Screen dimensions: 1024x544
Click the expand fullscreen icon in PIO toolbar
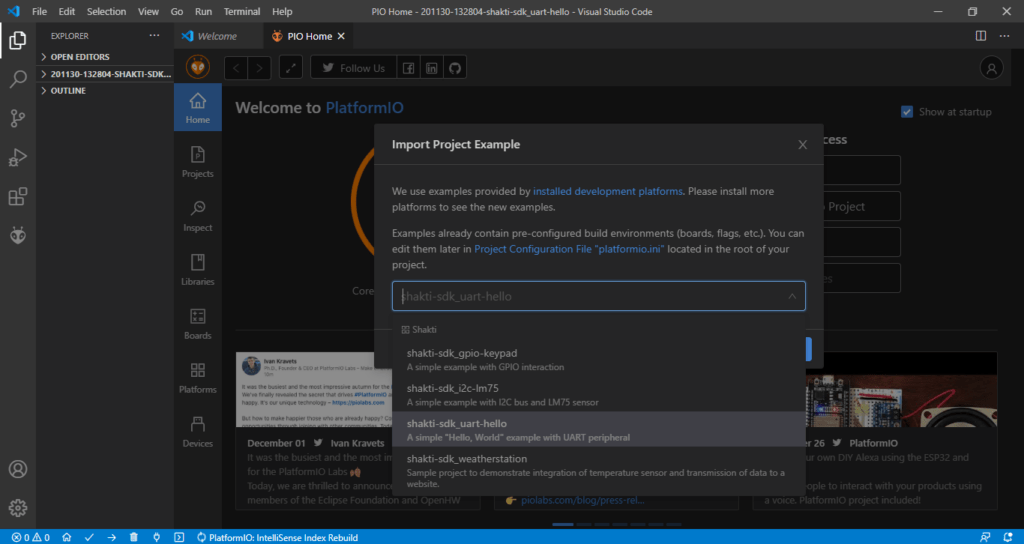(x=291, y=68)
